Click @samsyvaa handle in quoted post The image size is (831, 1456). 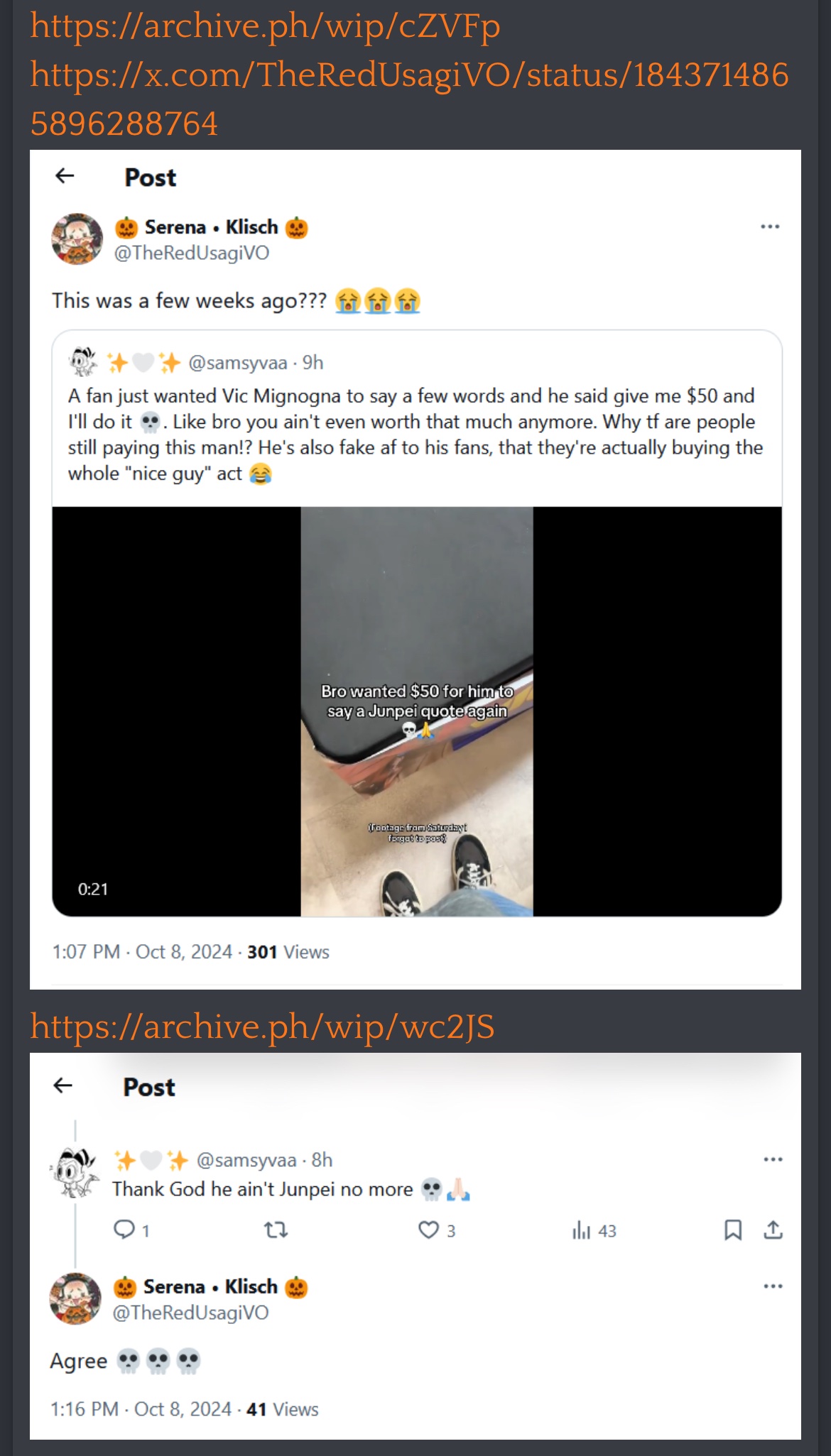coord(237,363)
